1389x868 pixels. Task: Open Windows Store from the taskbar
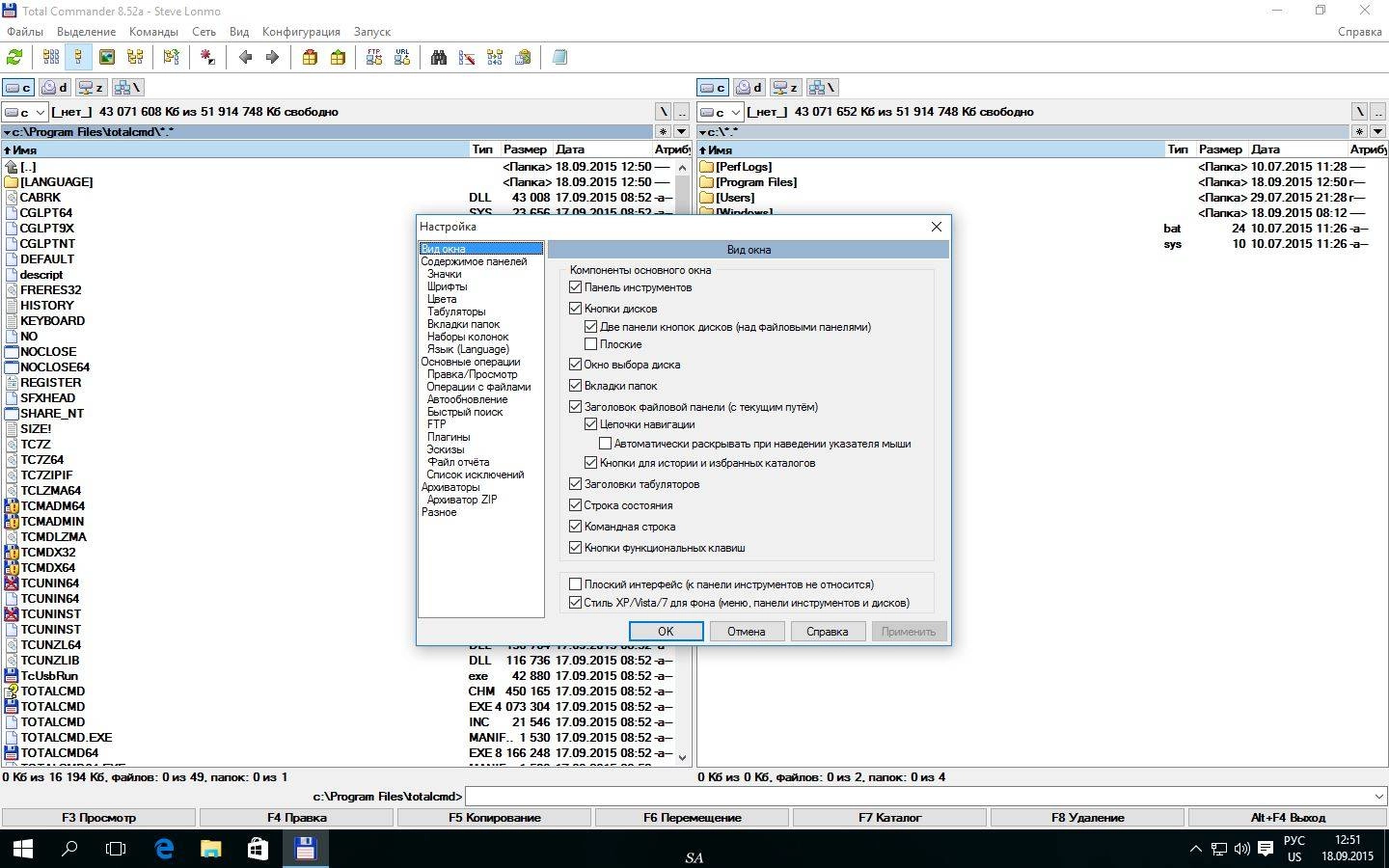258,849
